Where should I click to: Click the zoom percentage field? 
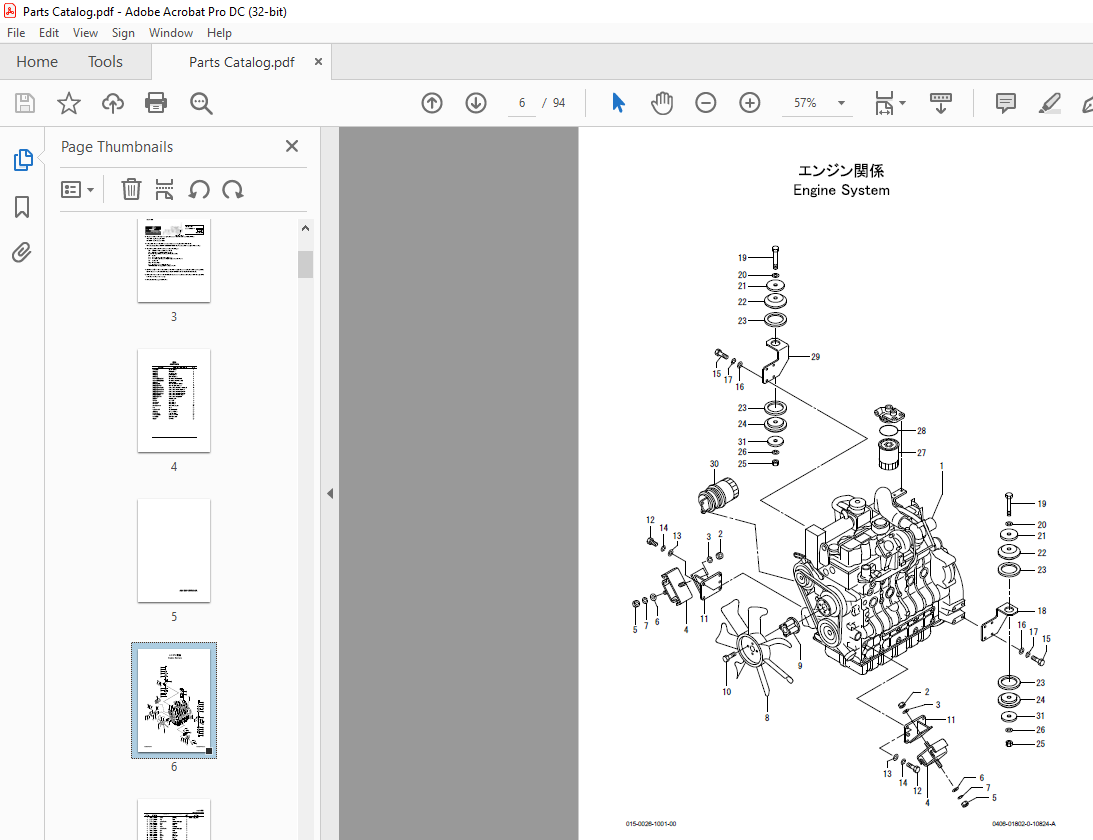[x=806, y=103]
